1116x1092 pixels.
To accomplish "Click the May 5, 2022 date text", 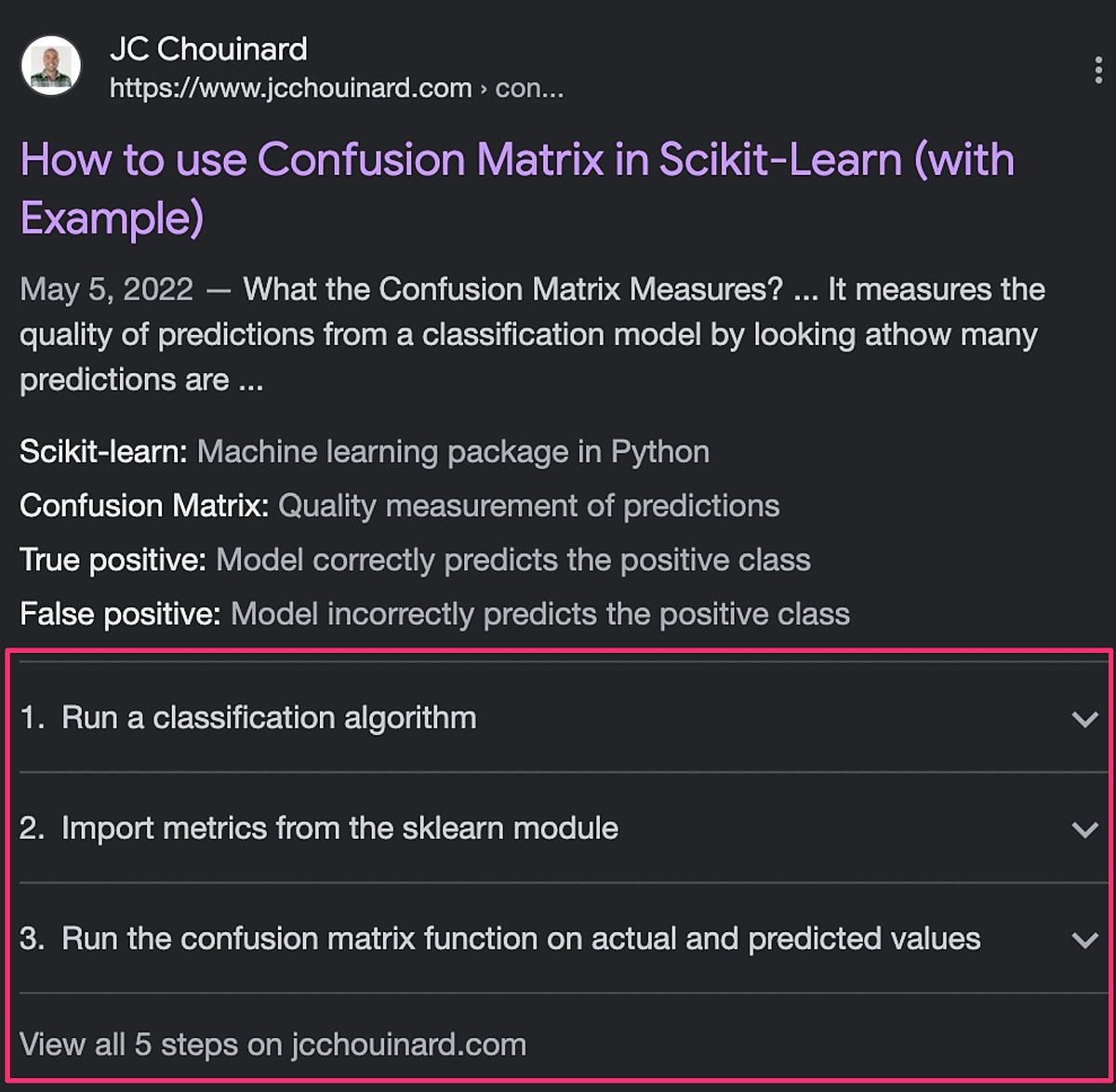I will 106,289.
